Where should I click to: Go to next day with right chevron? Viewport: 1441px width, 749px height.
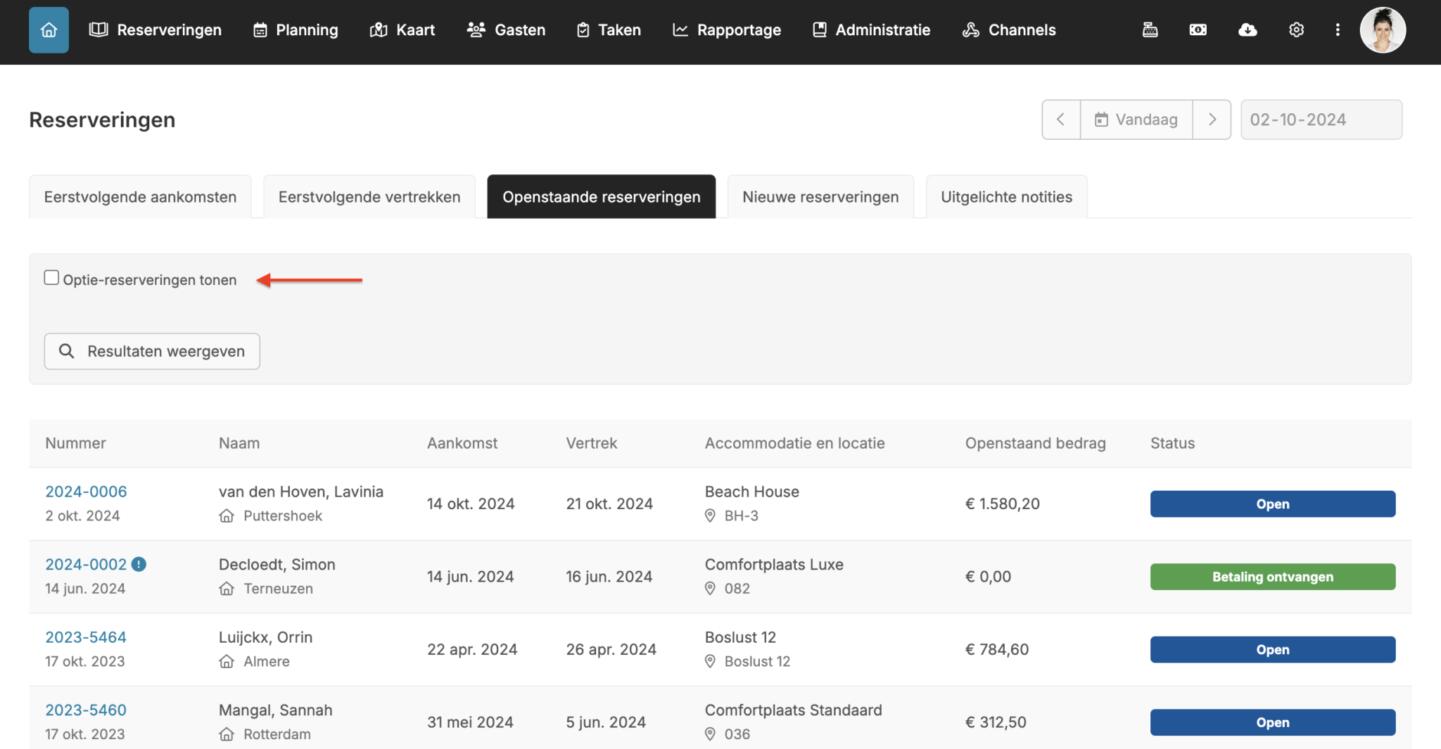coord(1212,120)
